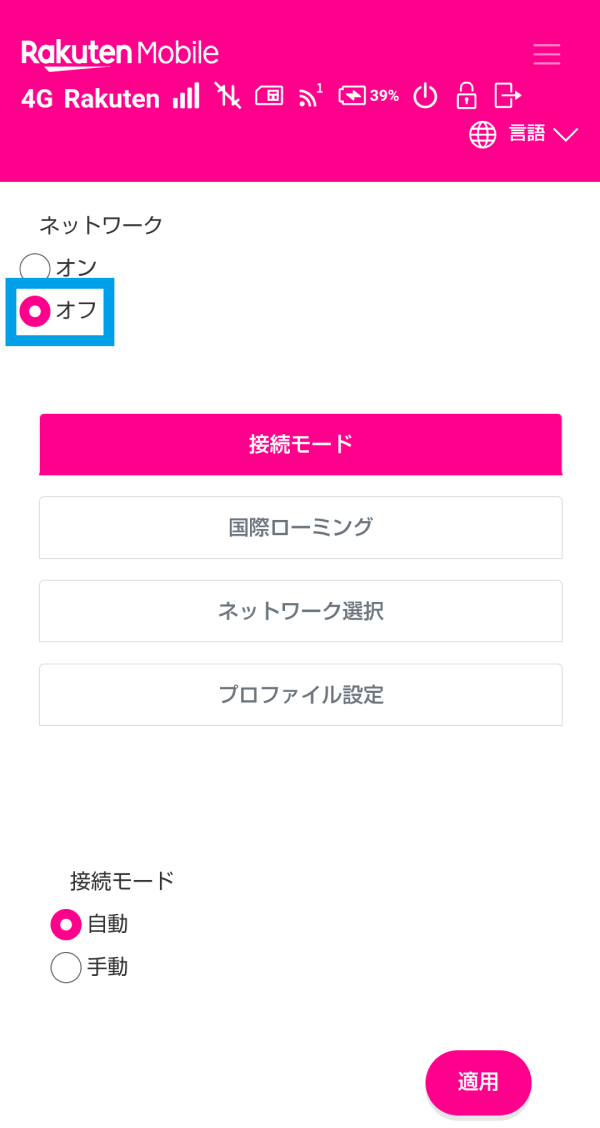Screen dimensions: 600x1128
Task: Select network オフ radio button
Action: tap(36, 311)
